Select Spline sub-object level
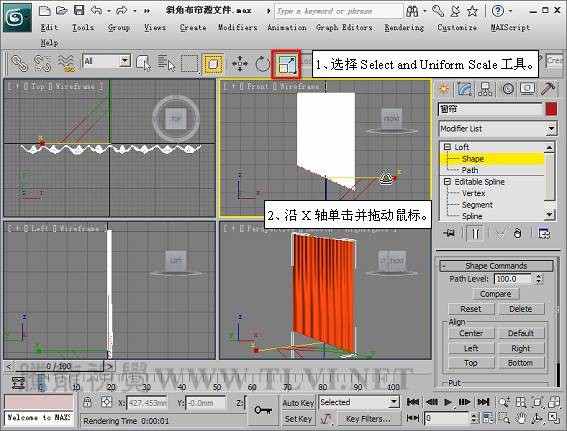 [x=472, y=216]
